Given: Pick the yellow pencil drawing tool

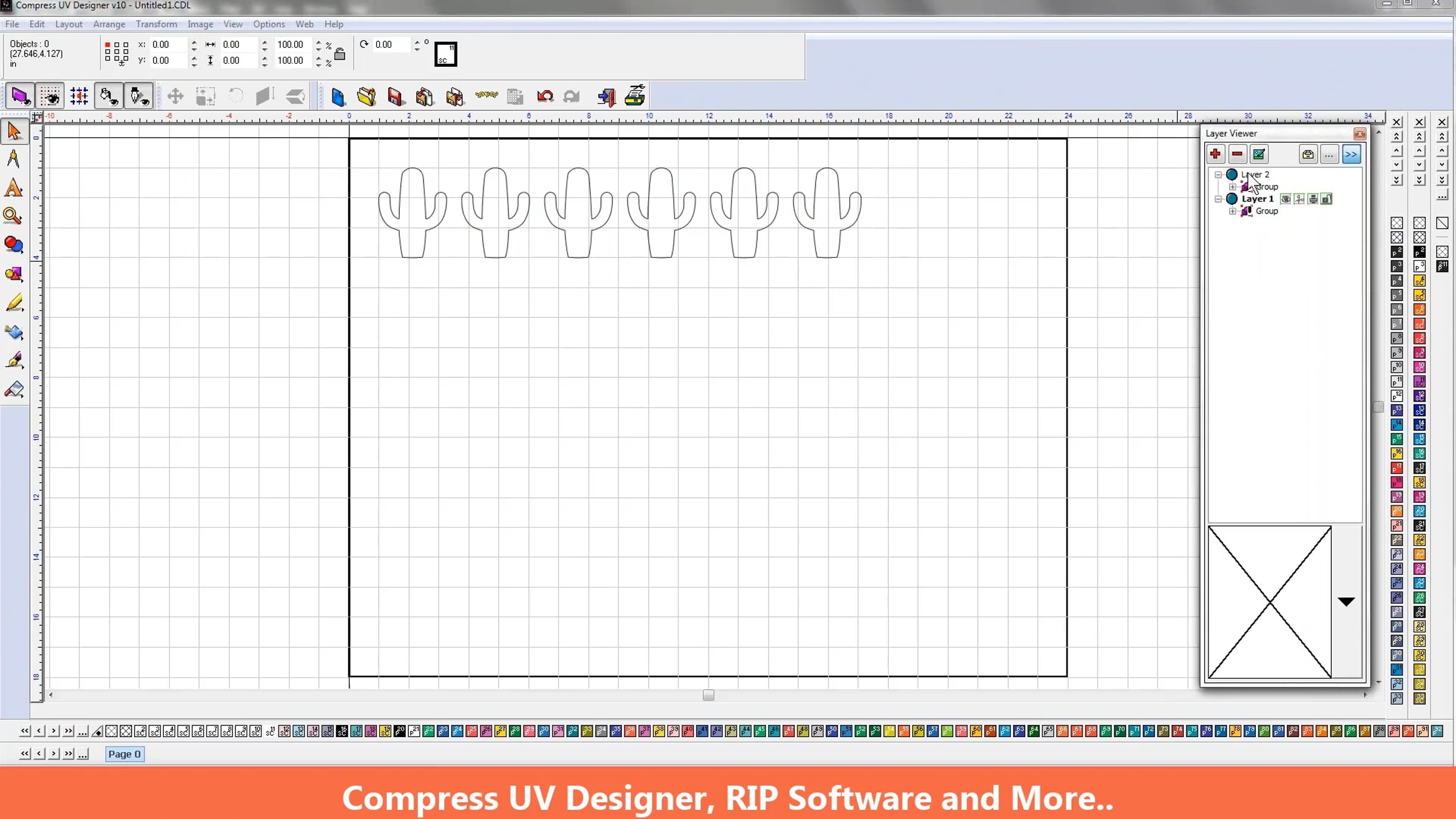Looking at the screenshot, I should [14, 303].
